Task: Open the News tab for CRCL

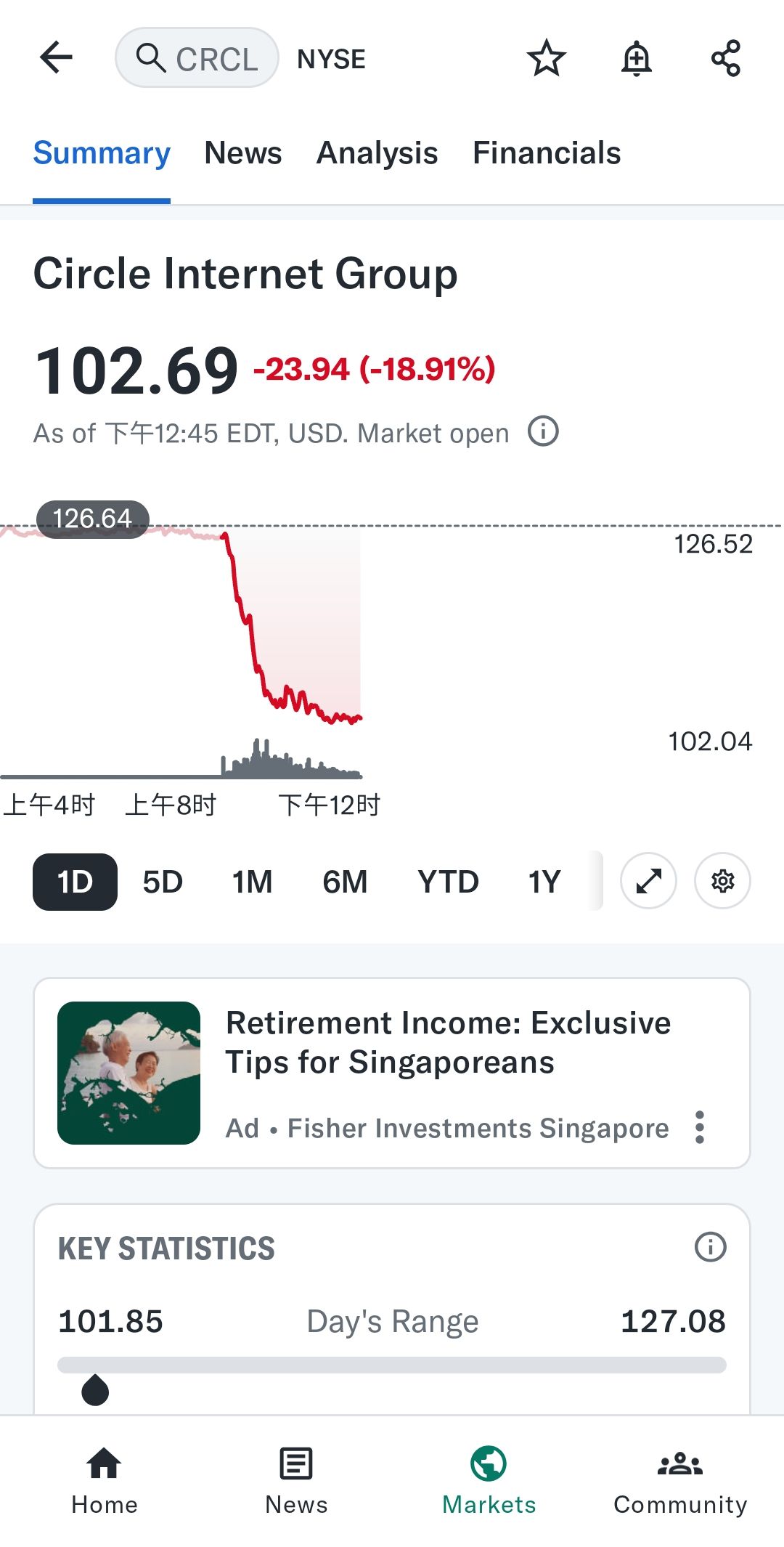Action: tap(243, 153)
